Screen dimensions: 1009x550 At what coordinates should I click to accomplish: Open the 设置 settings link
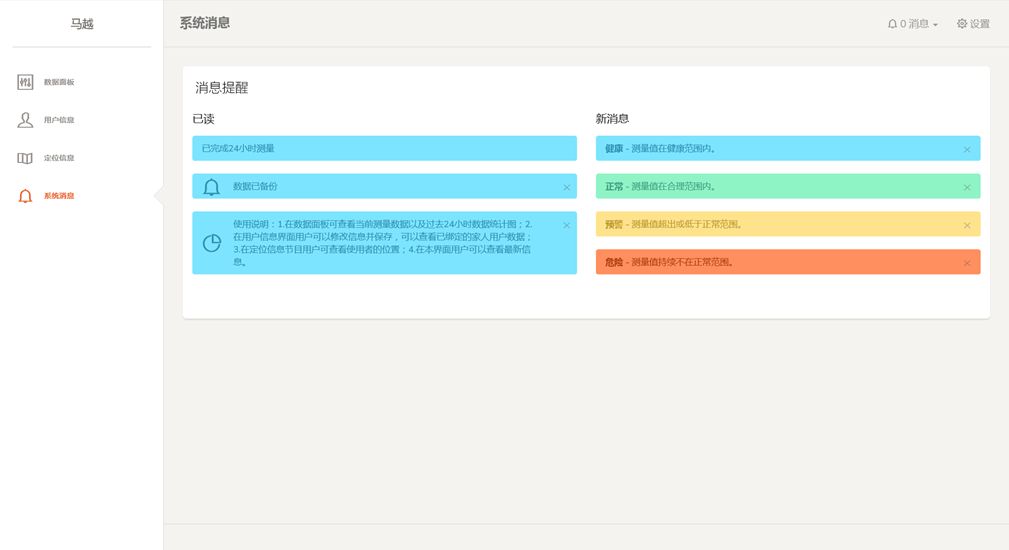980,24
